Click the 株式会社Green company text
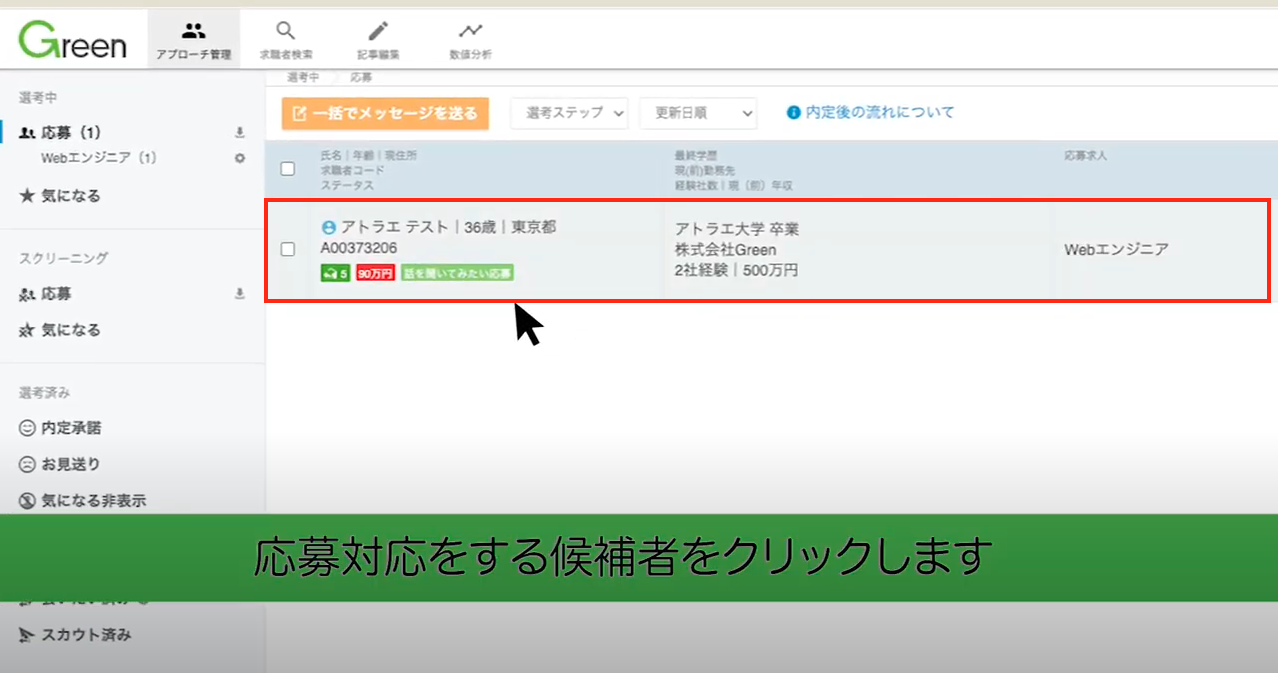 click(x=726, y=249)
